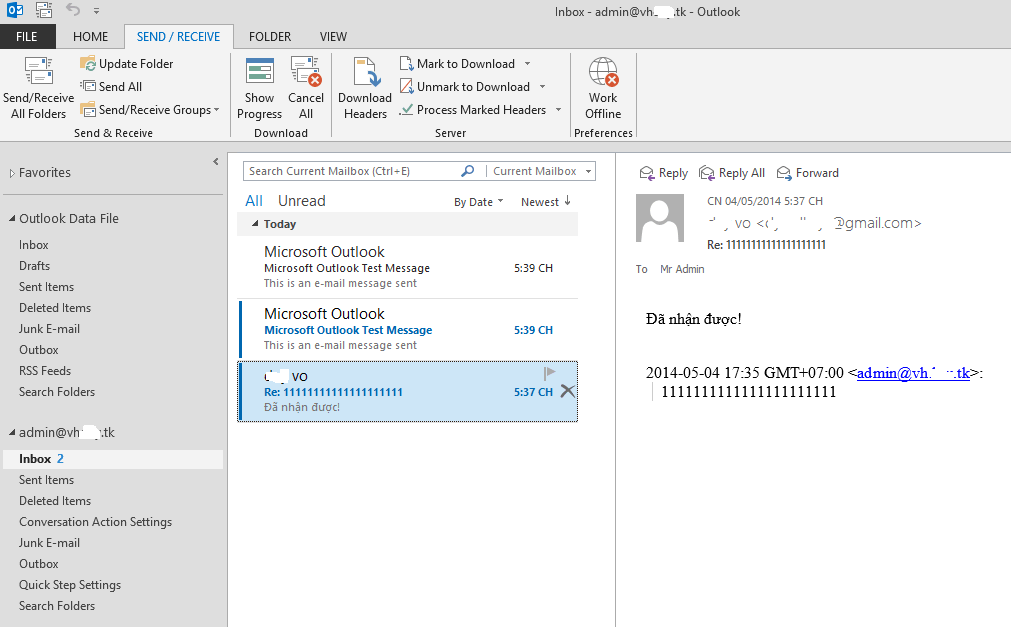This screenshot has width=1011, height=627.
Task: Open the By Date sort dropdown
Action: [x=478, y=202]
